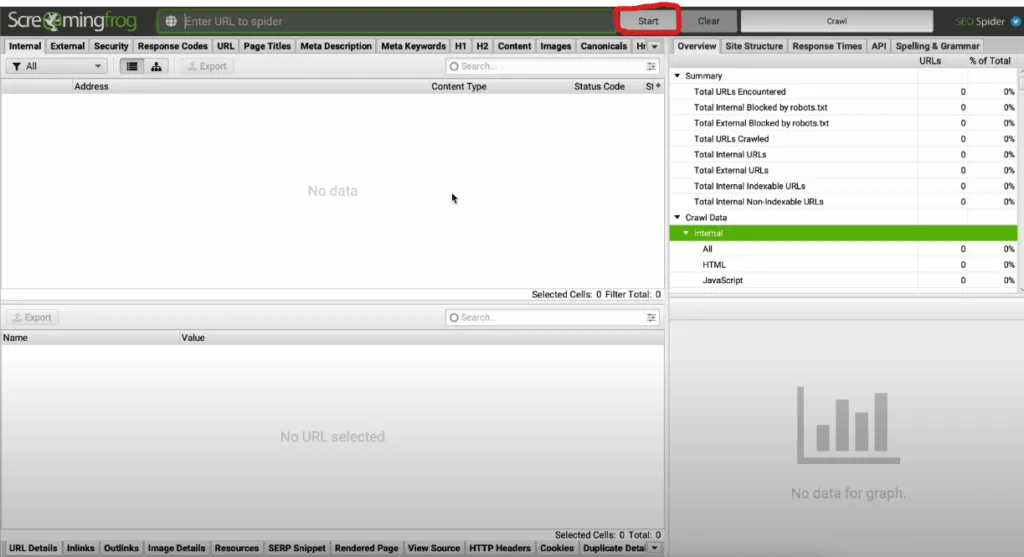Sort by Content Type column header
The image size is (1024, 557).
pyautogui.click(x=458, y=86)
